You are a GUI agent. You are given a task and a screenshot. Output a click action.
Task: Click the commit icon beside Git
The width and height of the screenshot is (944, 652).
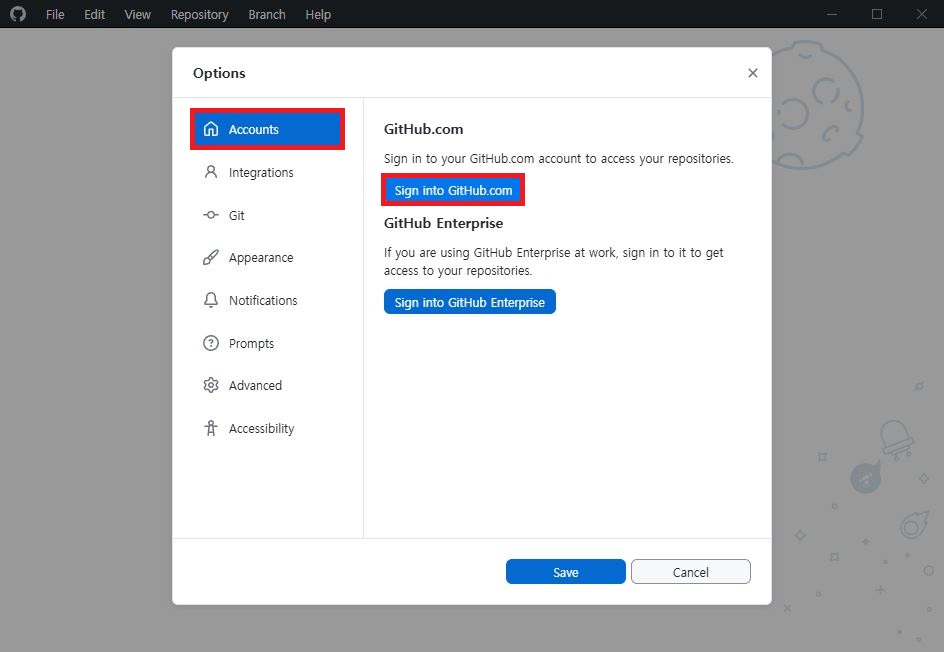(211, 215)
